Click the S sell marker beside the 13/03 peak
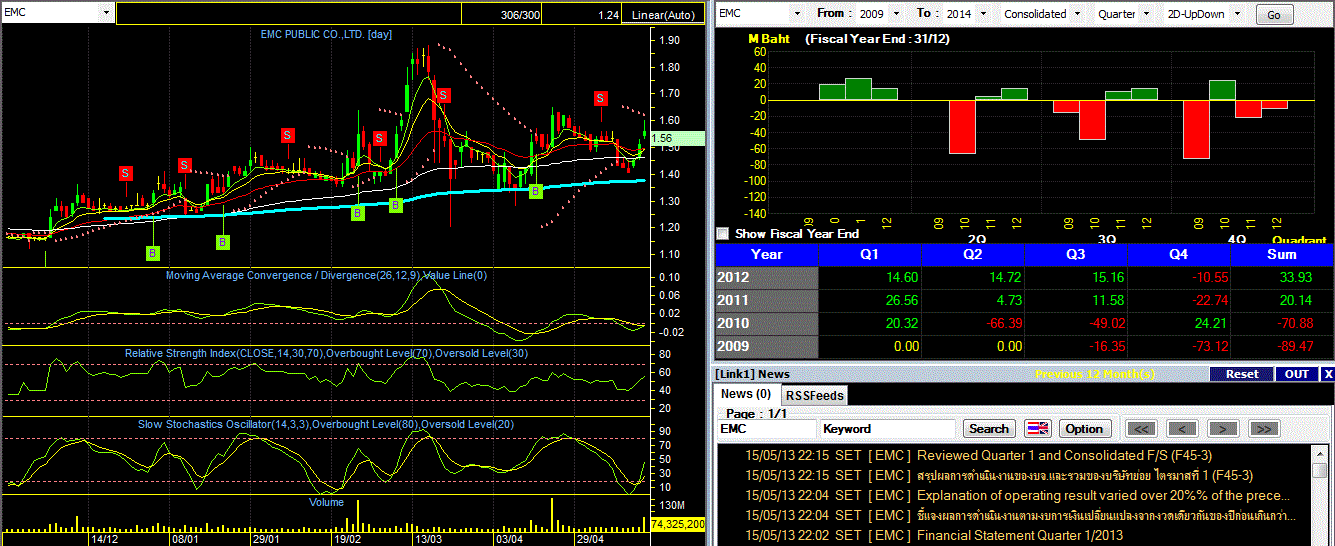1335x546 pixels. click(443, 95)
